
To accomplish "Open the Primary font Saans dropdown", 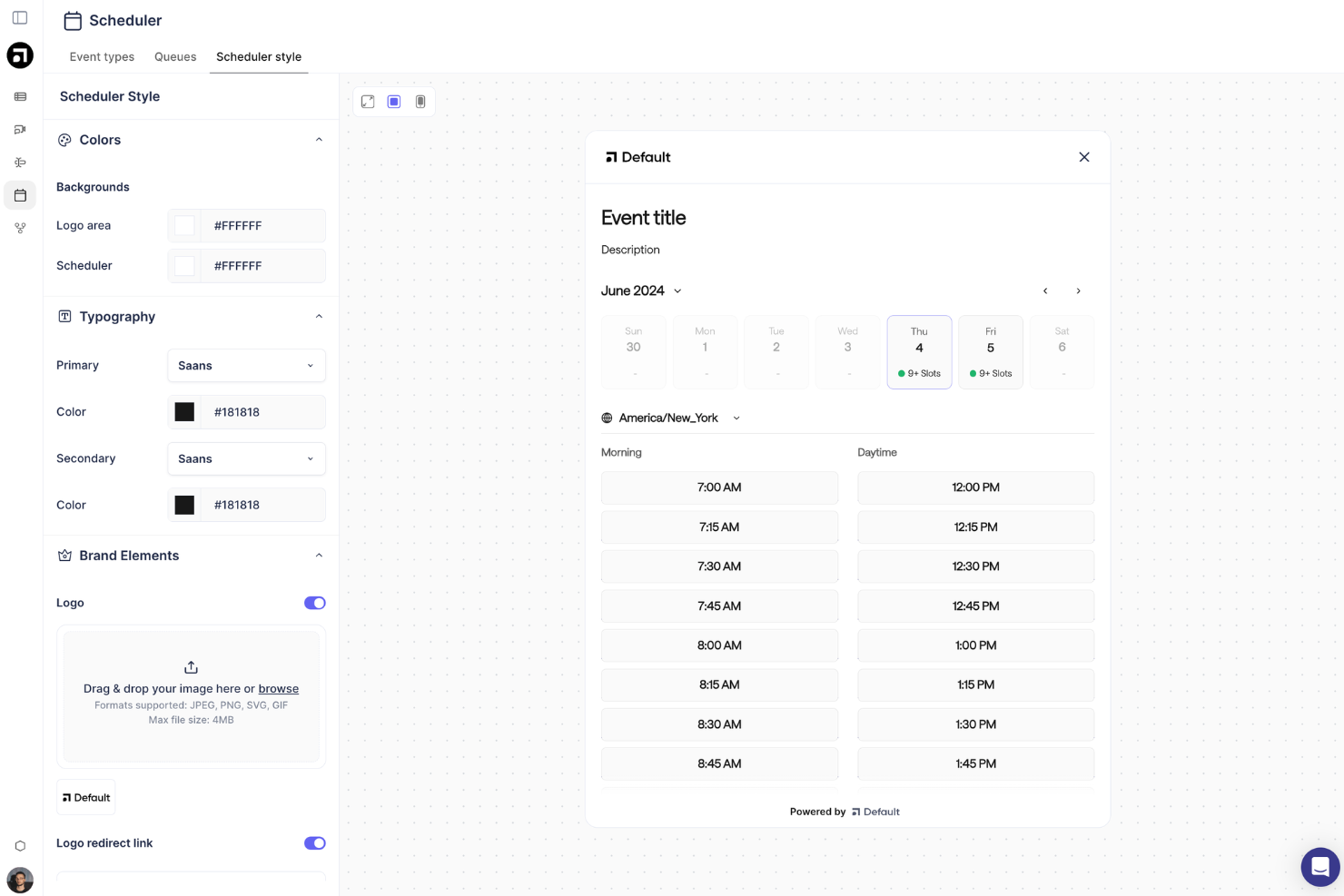I will [x=246, y=365].
